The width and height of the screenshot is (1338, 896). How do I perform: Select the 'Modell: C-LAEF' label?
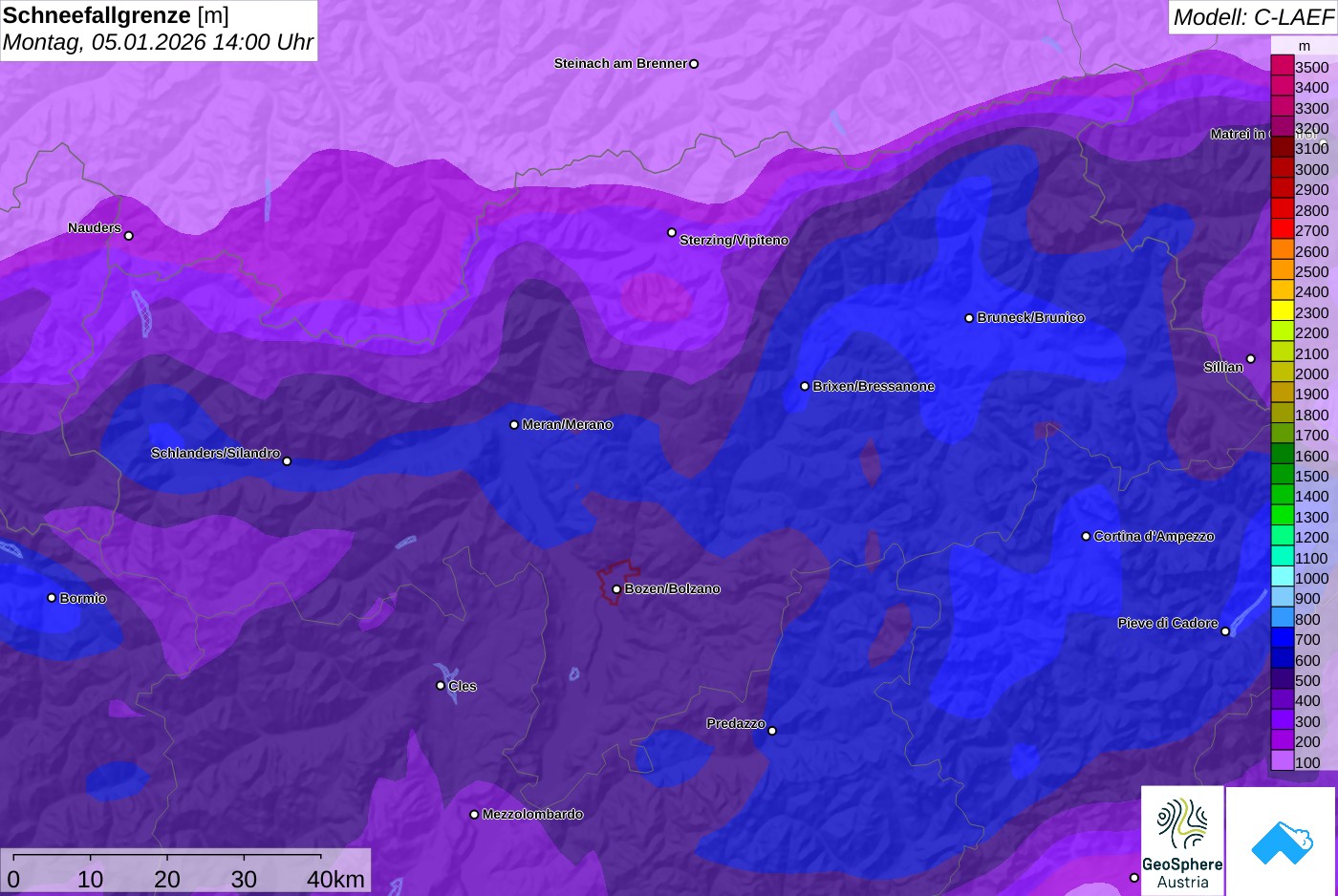click(1253, 17)
